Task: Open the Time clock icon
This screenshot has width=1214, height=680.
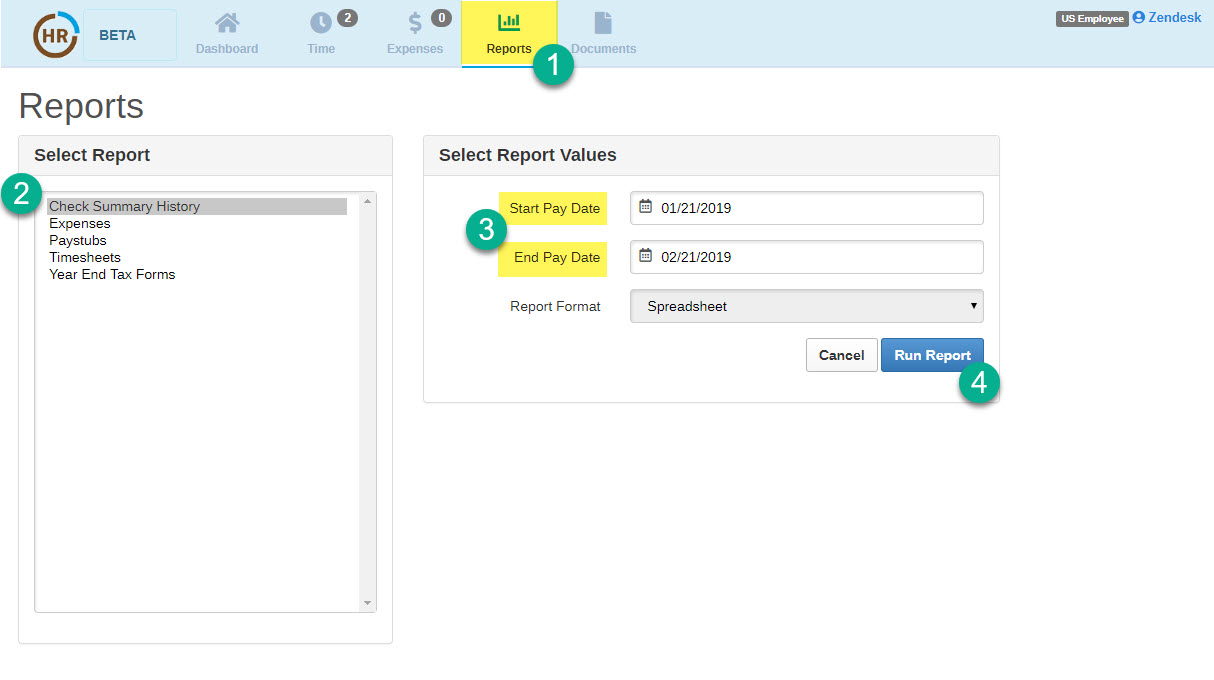Action: coord(321,23)
